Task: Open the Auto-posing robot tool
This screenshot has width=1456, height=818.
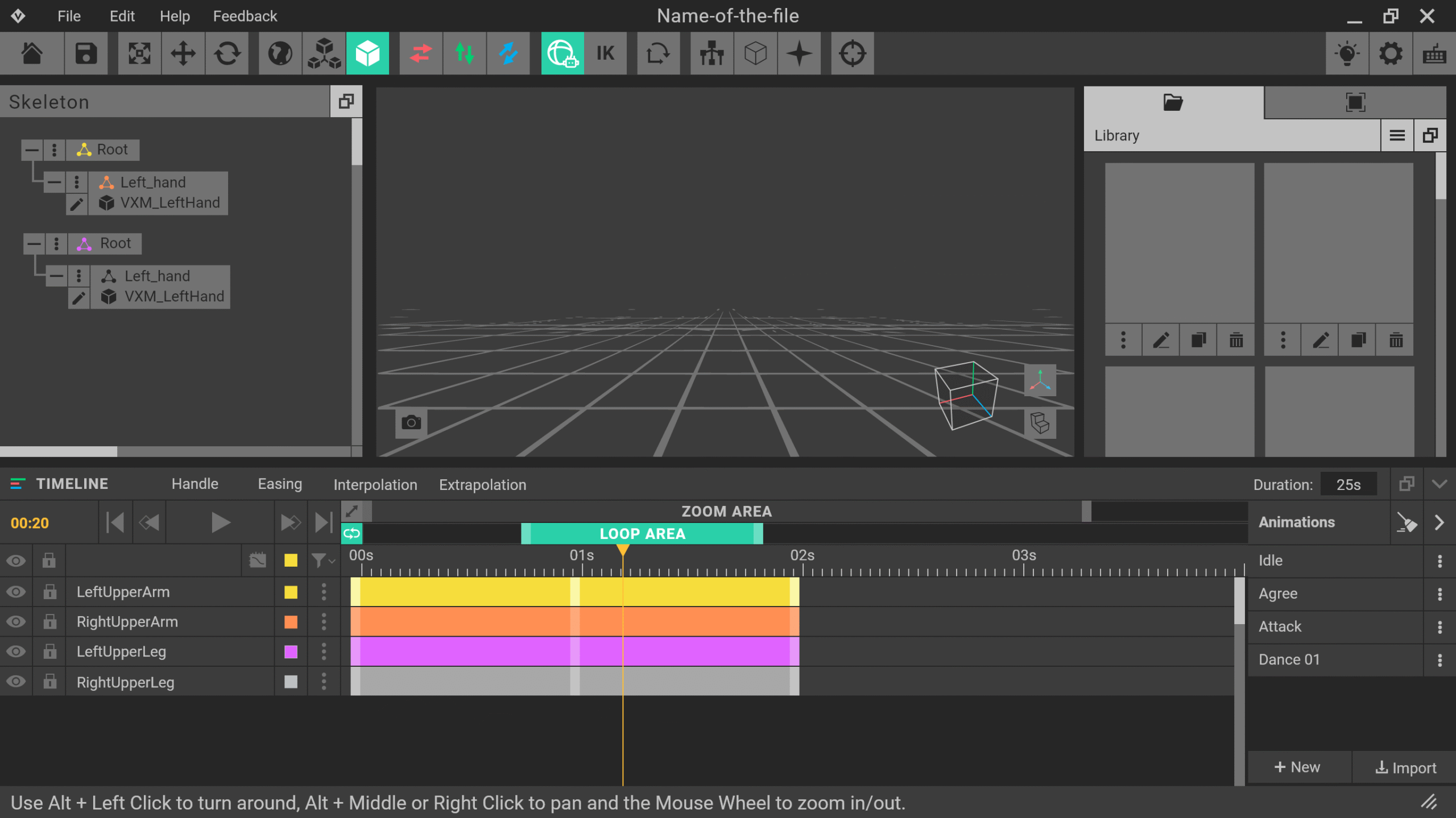Action: tap(562, 53)
